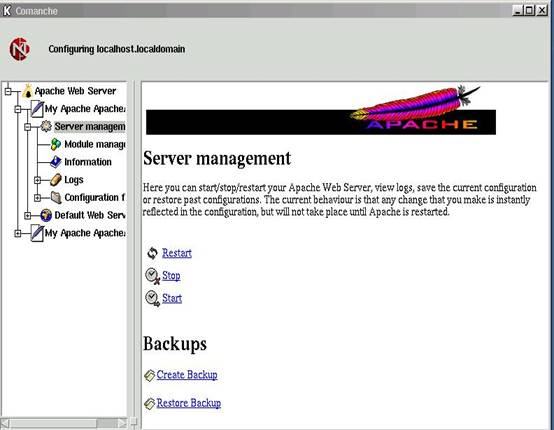Screen dimensions: 554x430
Task: Maximize the Comanche window
Action: point(529,11)
